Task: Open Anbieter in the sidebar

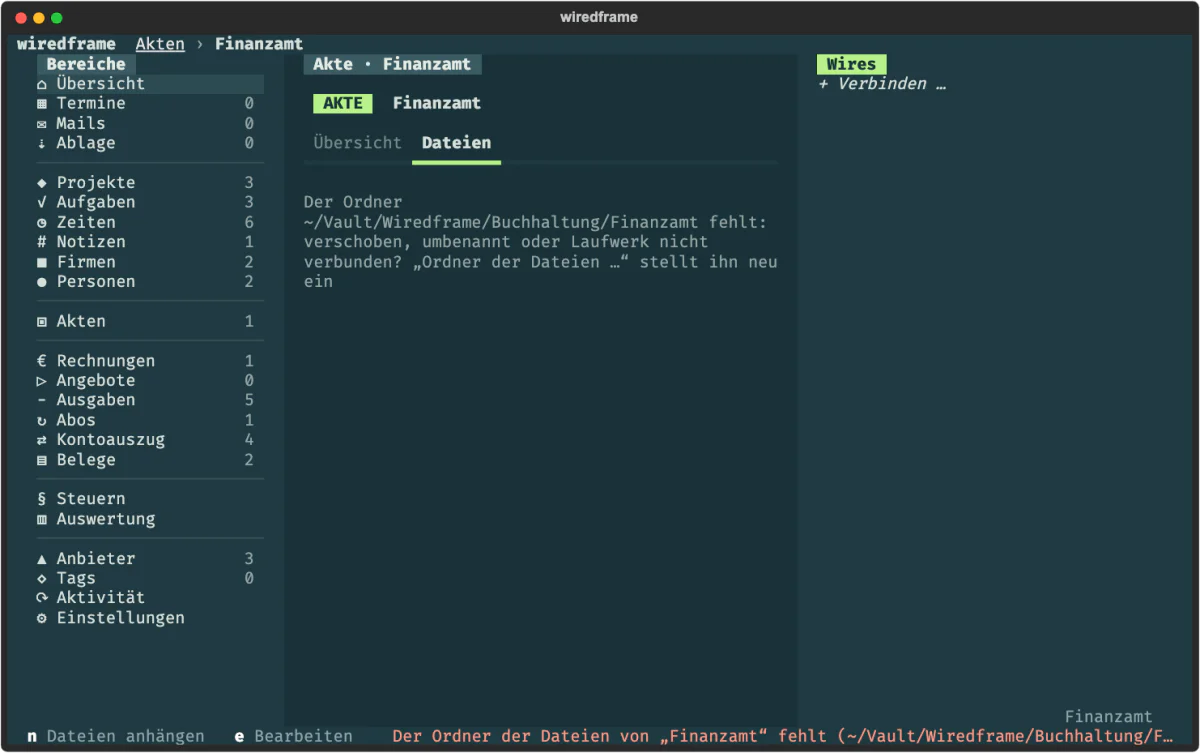Action: 150,559
